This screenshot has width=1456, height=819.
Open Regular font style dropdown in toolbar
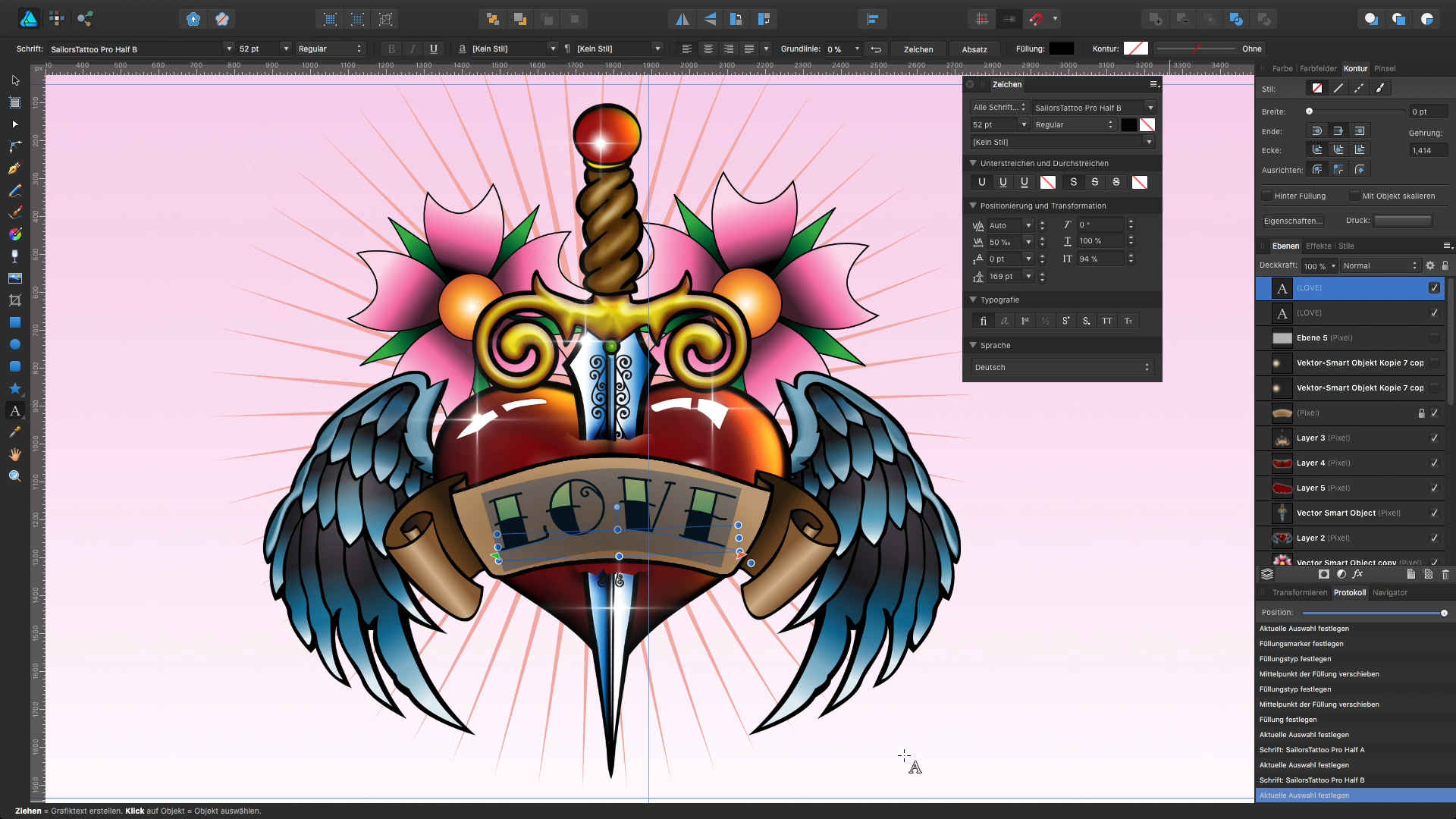(x=331, y=49)
